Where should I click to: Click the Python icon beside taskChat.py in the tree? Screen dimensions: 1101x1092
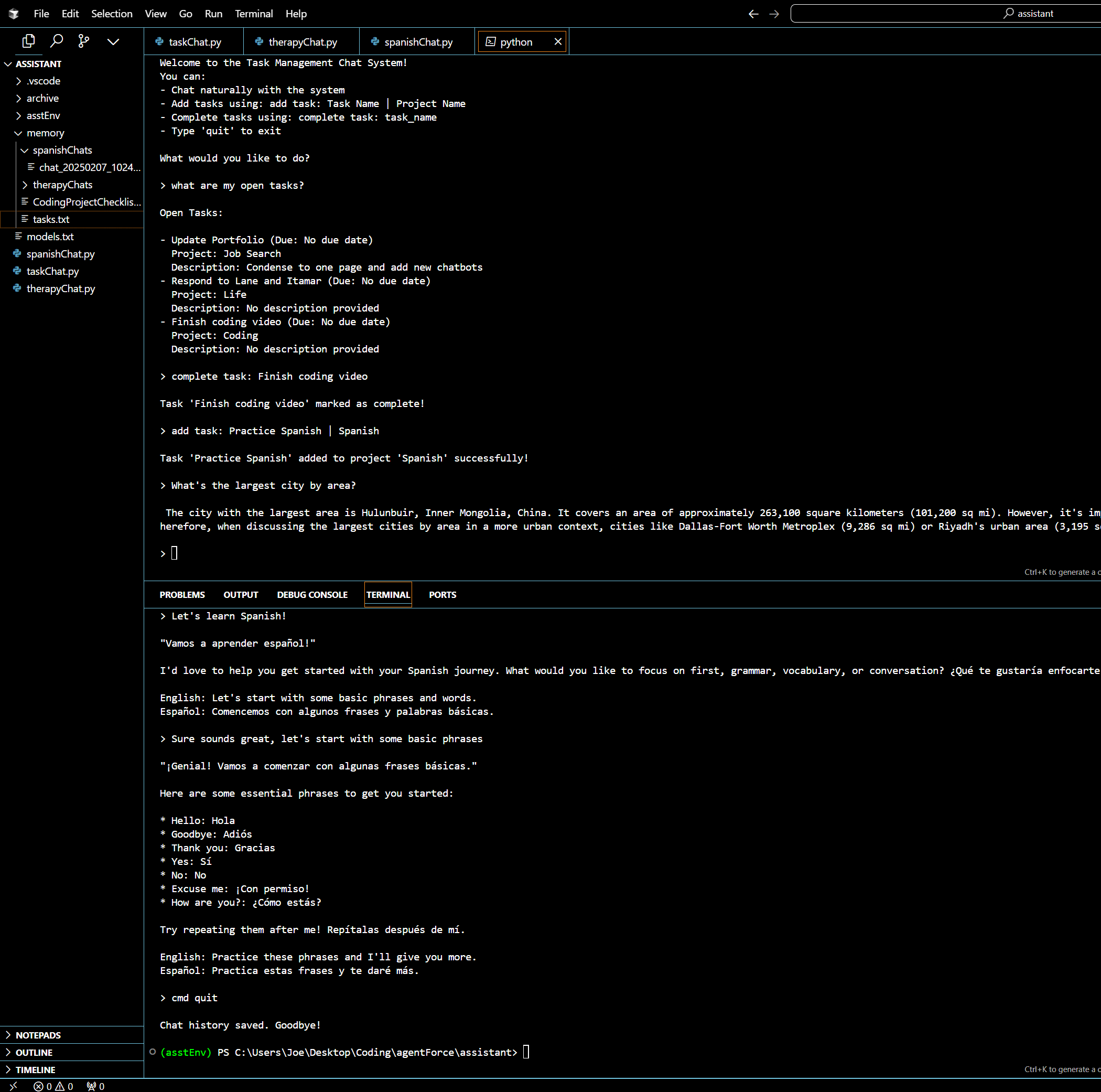(17, 271)
